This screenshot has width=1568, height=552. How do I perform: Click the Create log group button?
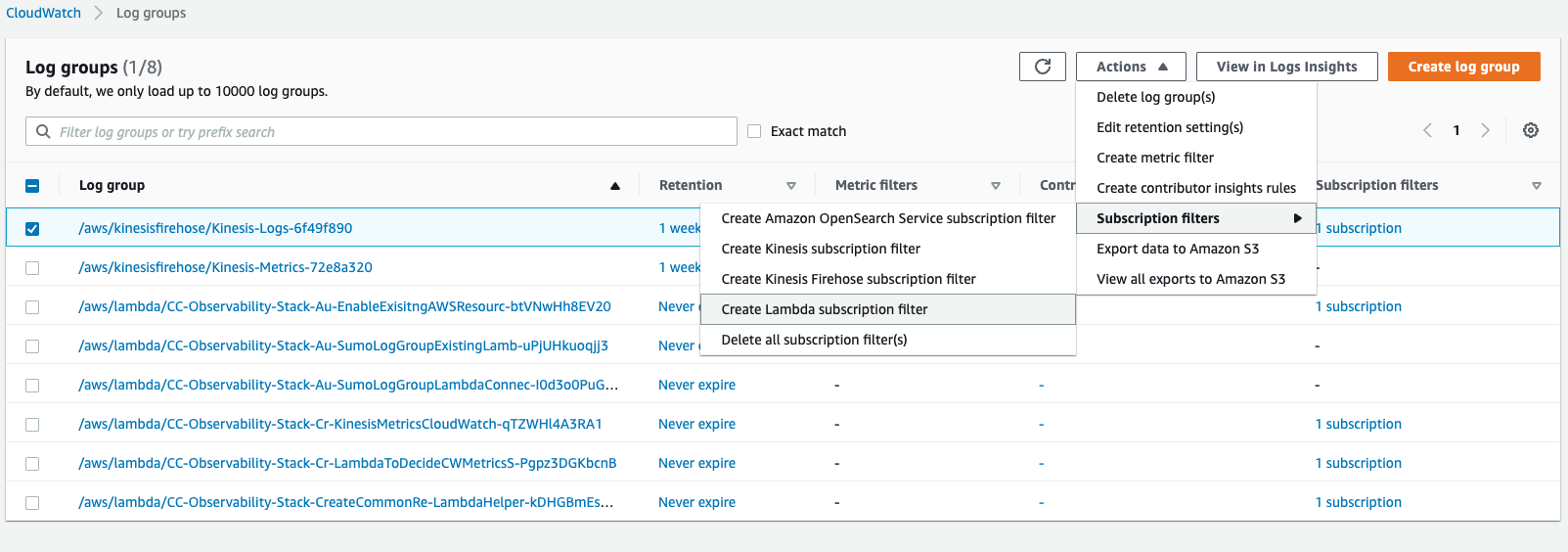point(1463,67)
